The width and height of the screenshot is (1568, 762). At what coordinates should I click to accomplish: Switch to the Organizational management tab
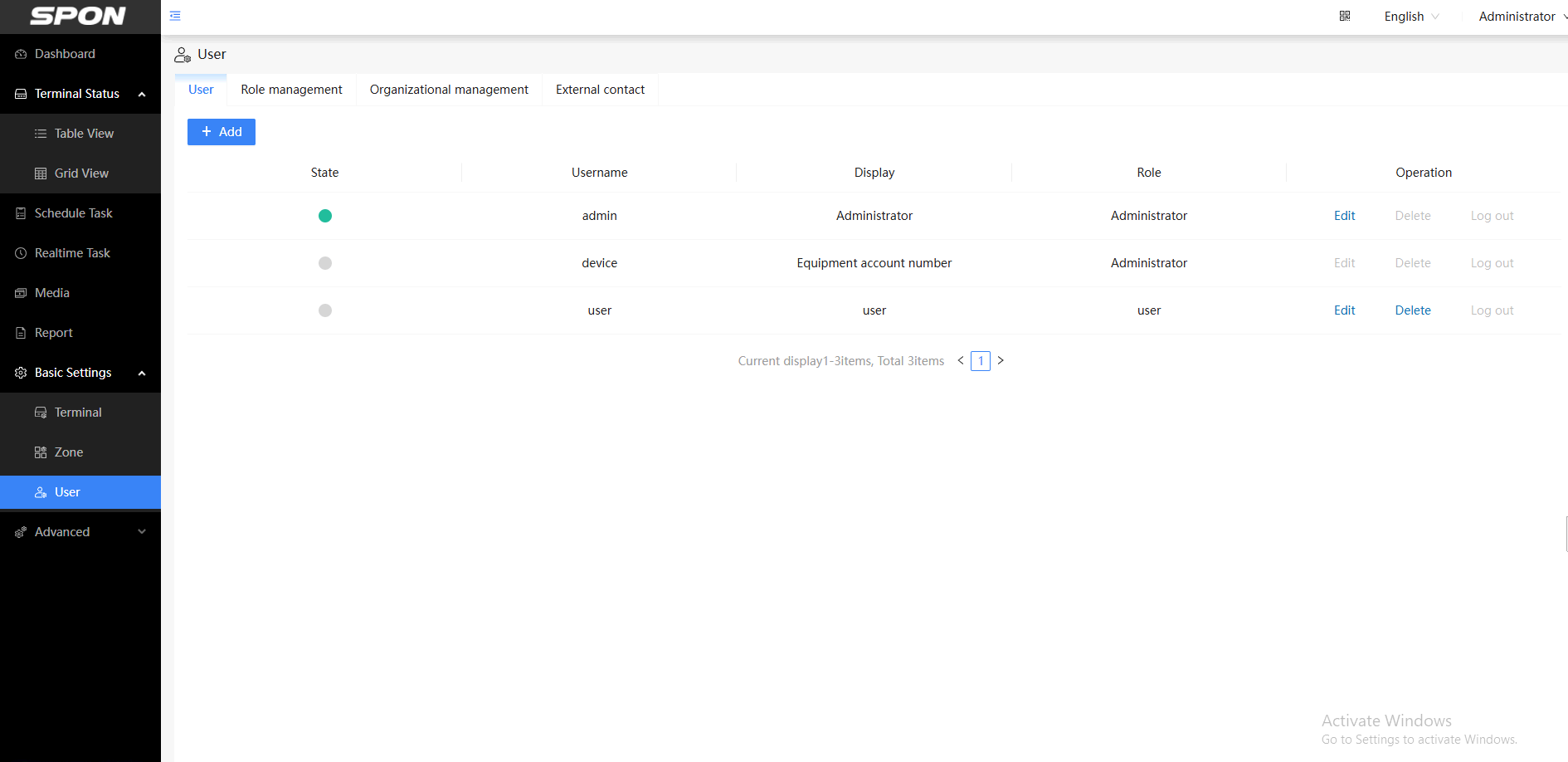(449, 90)
